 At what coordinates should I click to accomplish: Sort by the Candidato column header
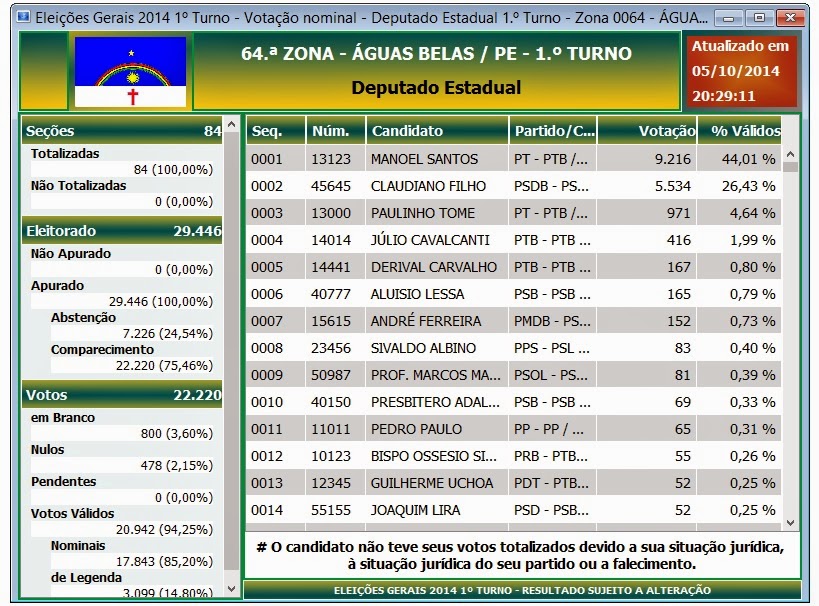pyautogui.click(x=437, y=131)
